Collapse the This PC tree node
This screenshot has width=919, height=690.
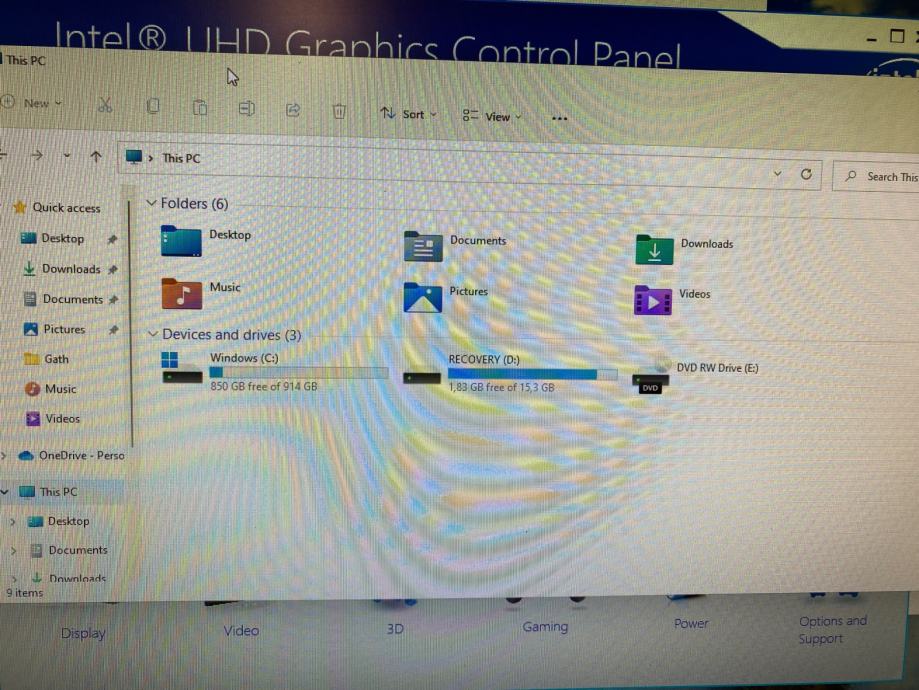5,492
